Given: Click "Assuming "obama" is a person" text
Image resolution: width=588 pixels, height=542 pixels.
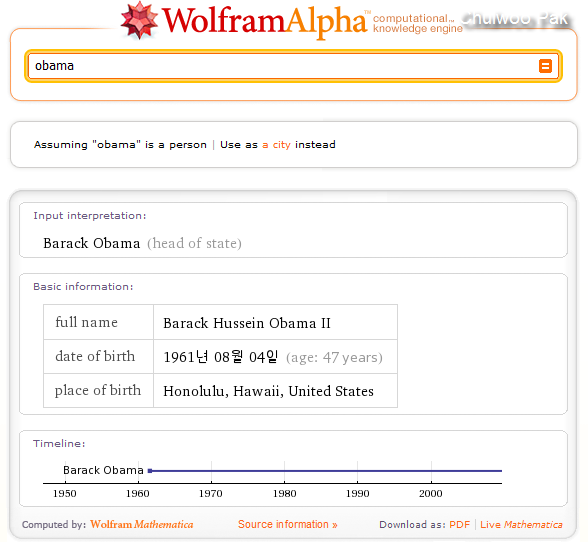Looking at the screenshot, I should 120,145.
